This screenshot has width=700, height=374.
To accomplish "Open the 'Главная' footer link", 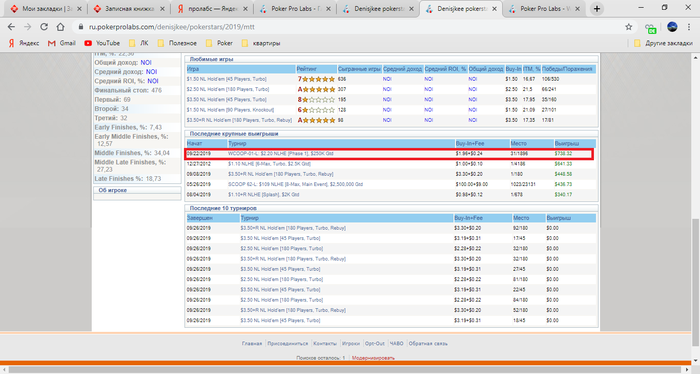I will (252, 344).
